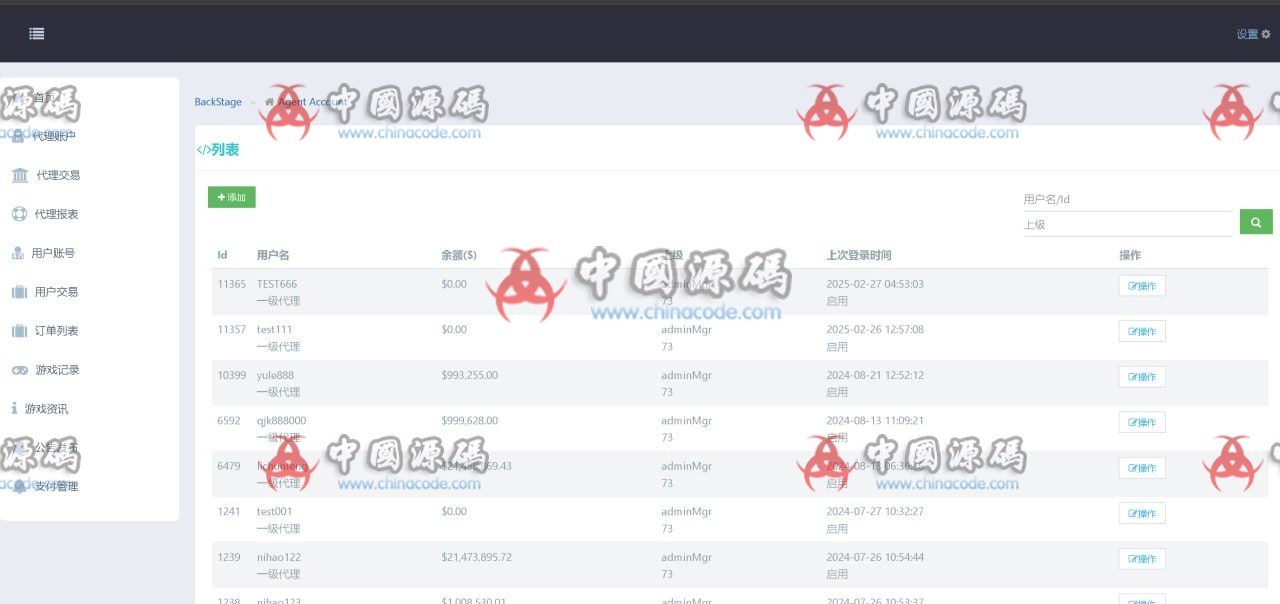Click the 代理交易 bank icon

pyautogui.click(x=20, y=175)
